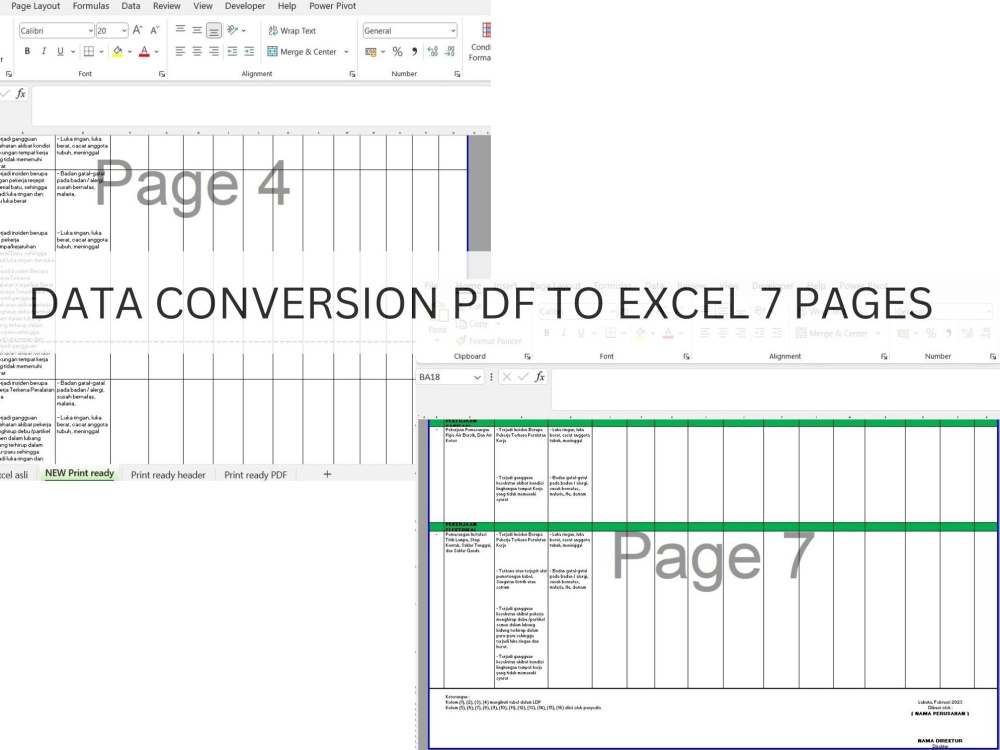Viewport: 1000px width, 750px height.
Task: Open font size 20 dropdown
Action: 124,31
